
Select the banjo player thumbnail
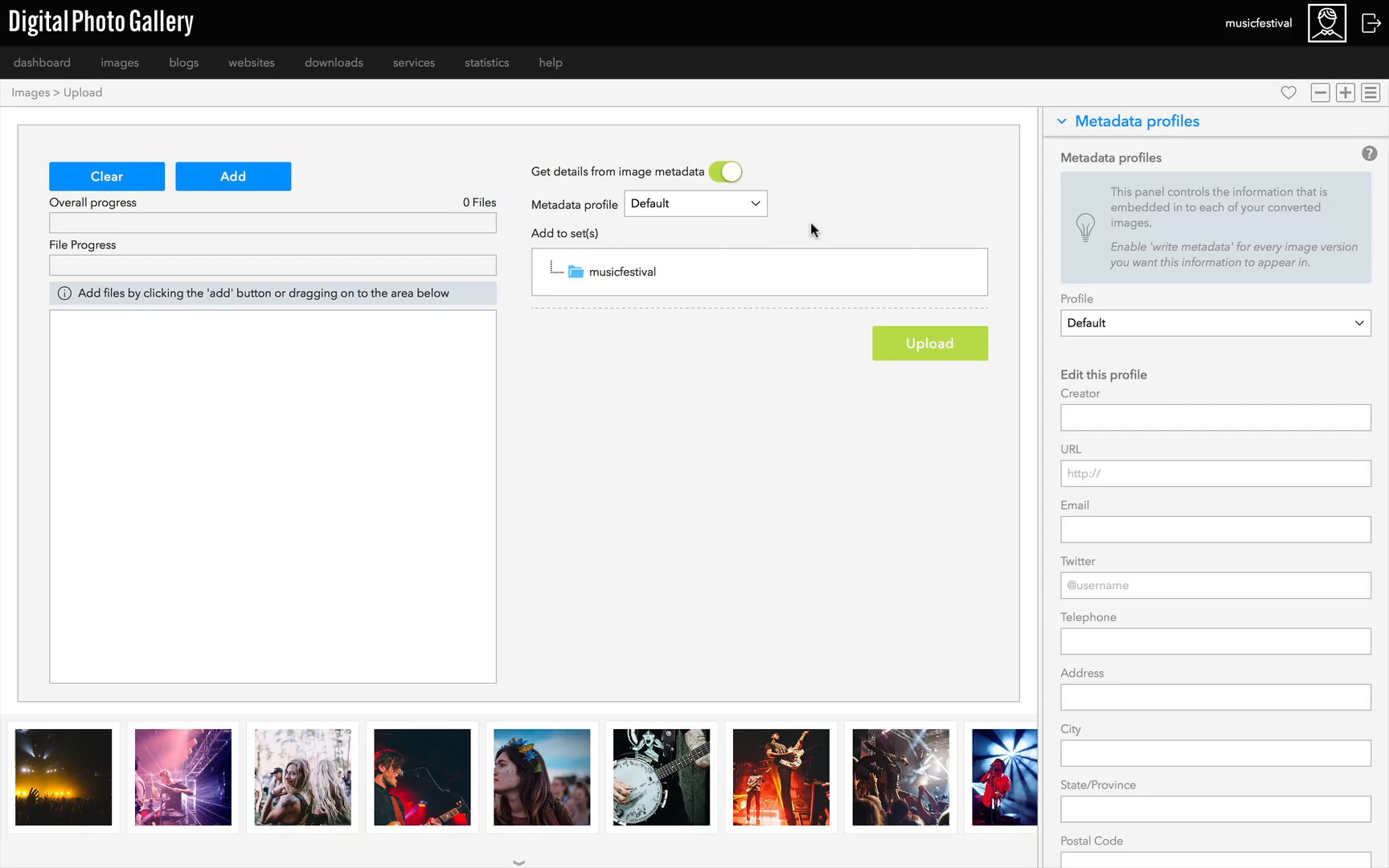click(662, 777)
